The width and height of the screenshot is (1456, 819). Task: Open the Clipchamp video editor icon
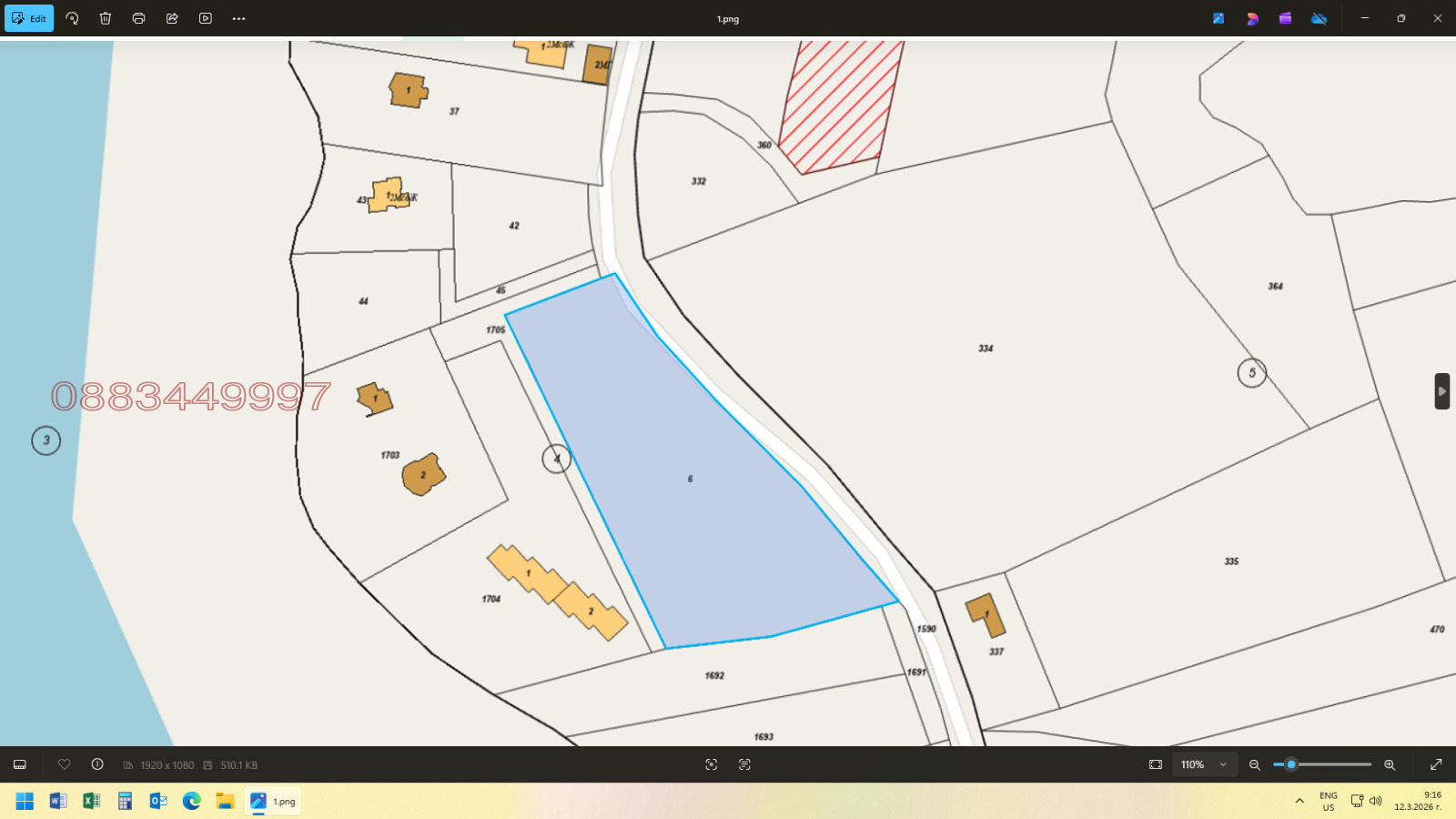[x=1285, y=18]
